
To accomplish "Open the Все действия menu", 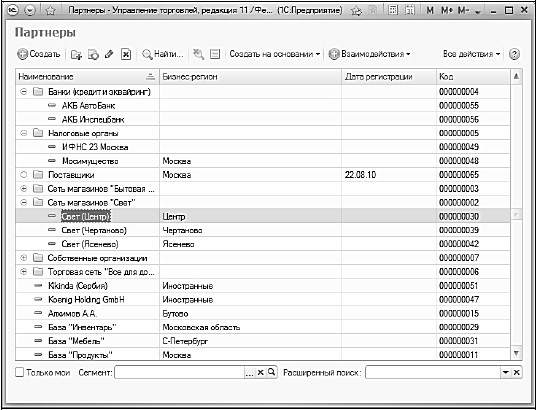I will tap(471, 54).
